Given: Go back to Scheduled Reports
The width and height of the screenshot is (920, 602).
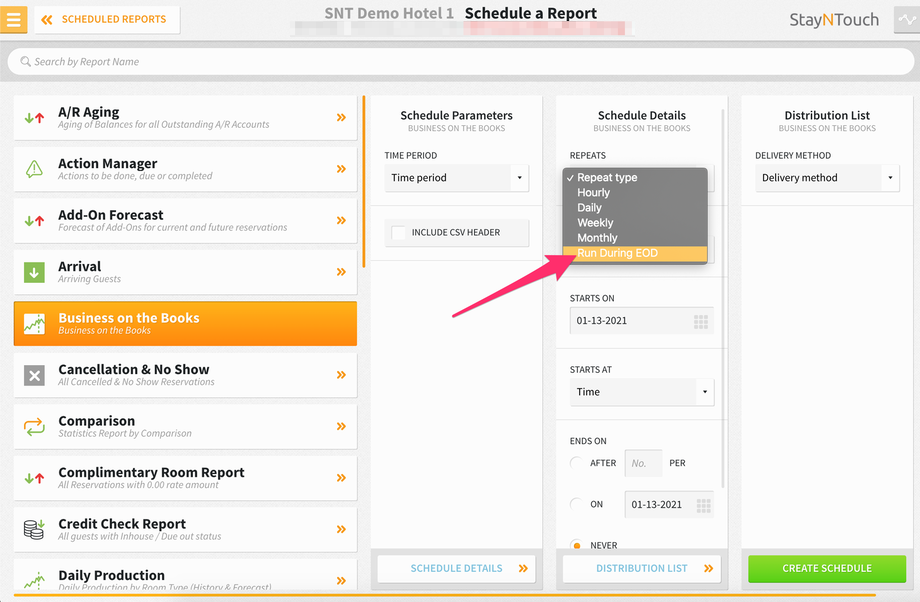Looking at the screenshot, I should [107, 19].
